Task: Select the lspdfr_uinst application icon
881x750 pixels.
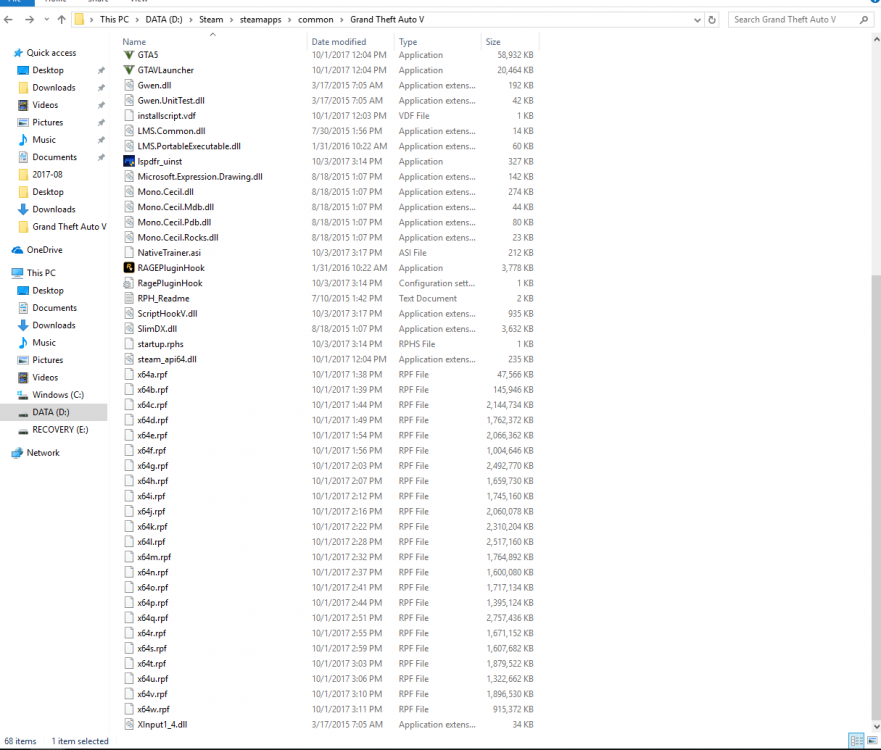Action: (129, 161)
